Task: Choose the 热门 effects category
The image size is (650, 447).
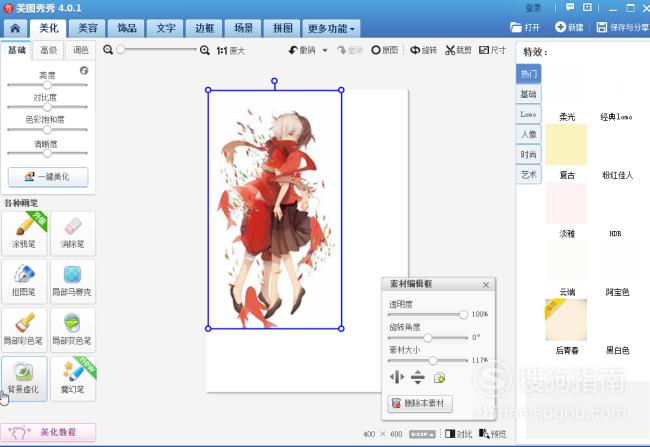Action: pos(529,74)
